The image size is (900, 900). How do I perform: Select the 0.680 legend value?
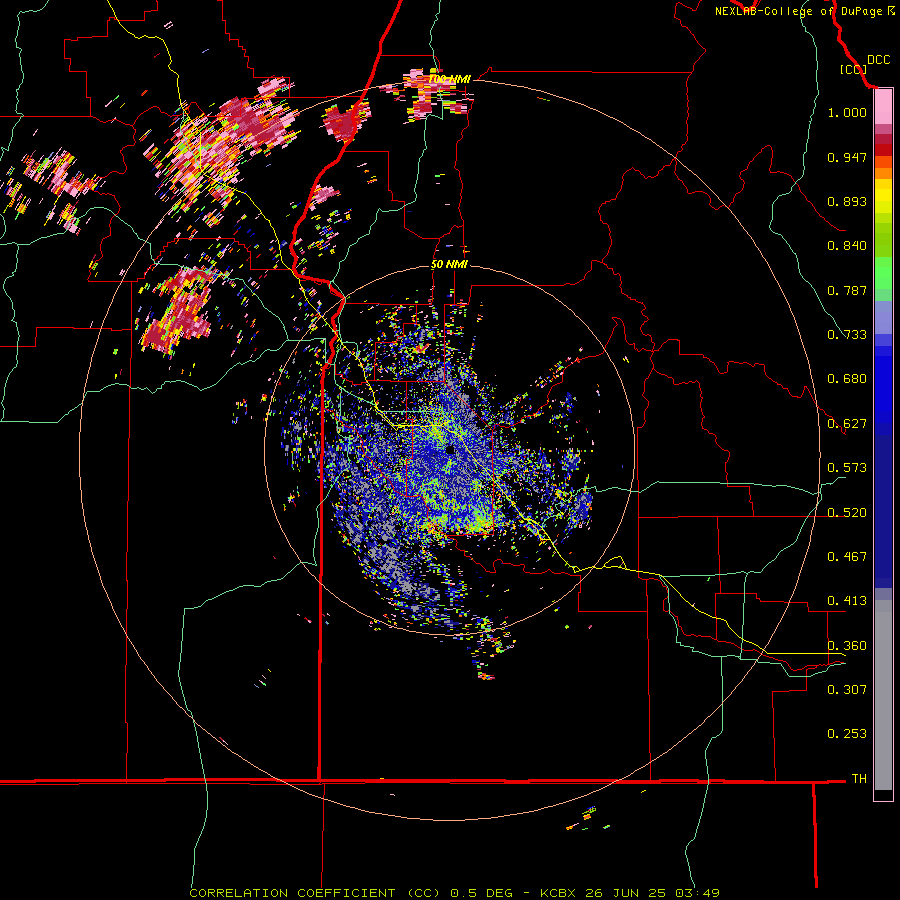pos(847,379)
